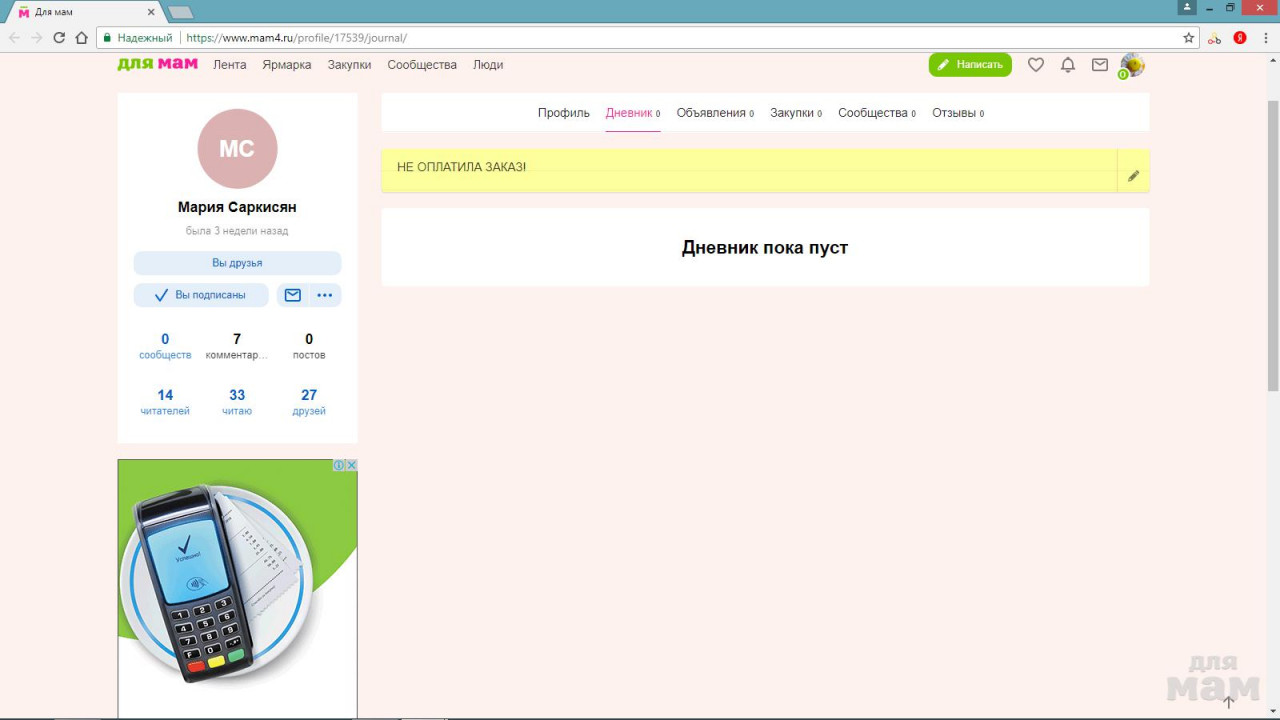Send message via envelope button in profile
The height and width of the screenshot is (720, 1280).
(293, 295)
